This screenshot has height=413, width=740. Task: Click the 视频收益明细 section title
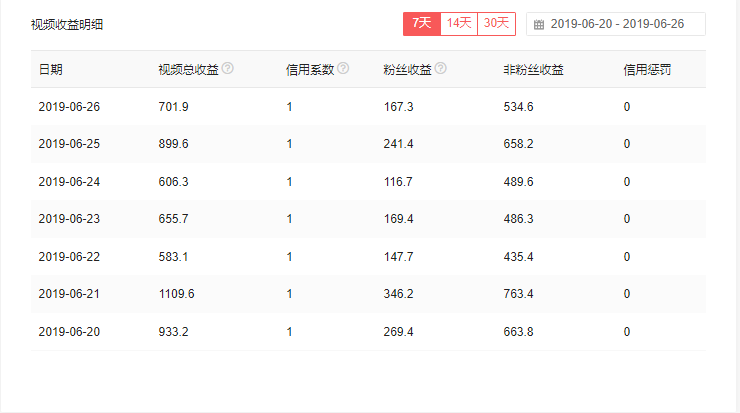67,25
